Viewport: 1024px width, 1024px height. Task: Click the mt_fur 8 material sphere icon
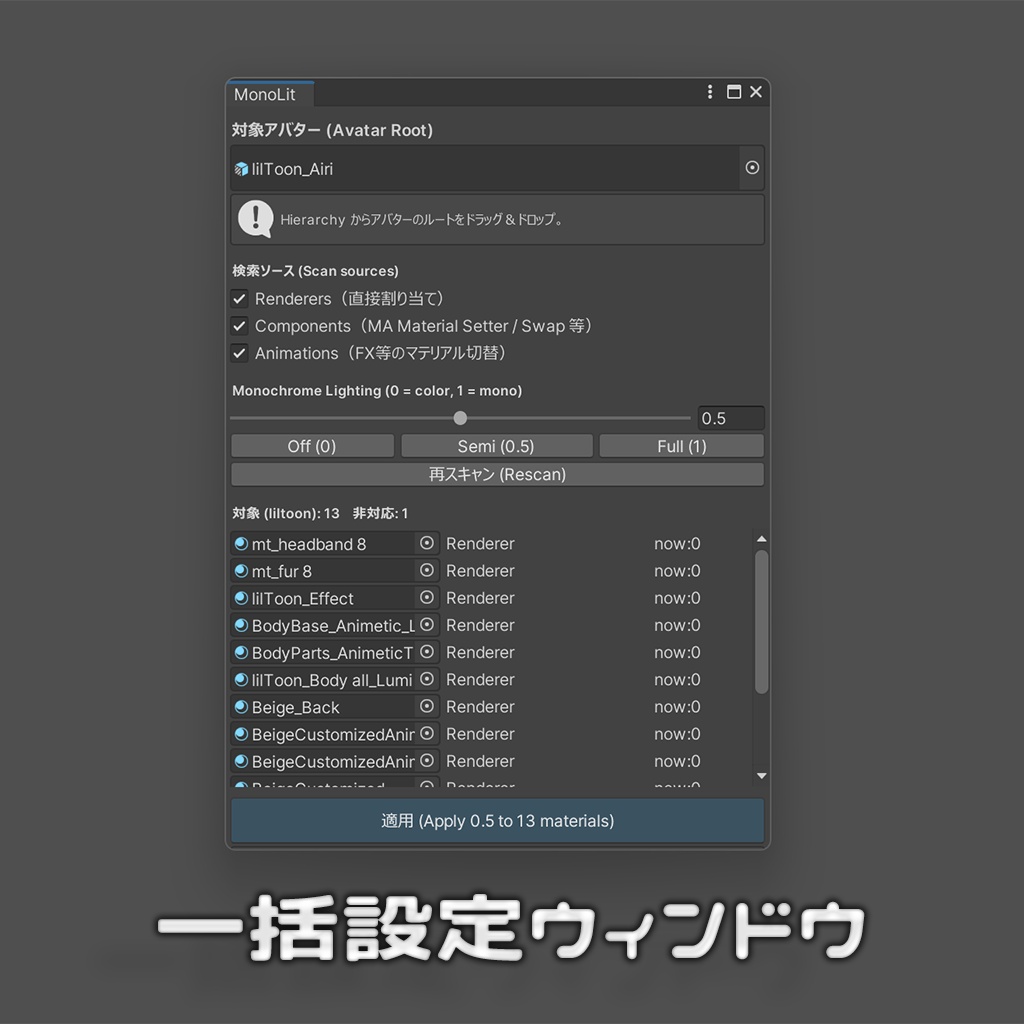241,571
